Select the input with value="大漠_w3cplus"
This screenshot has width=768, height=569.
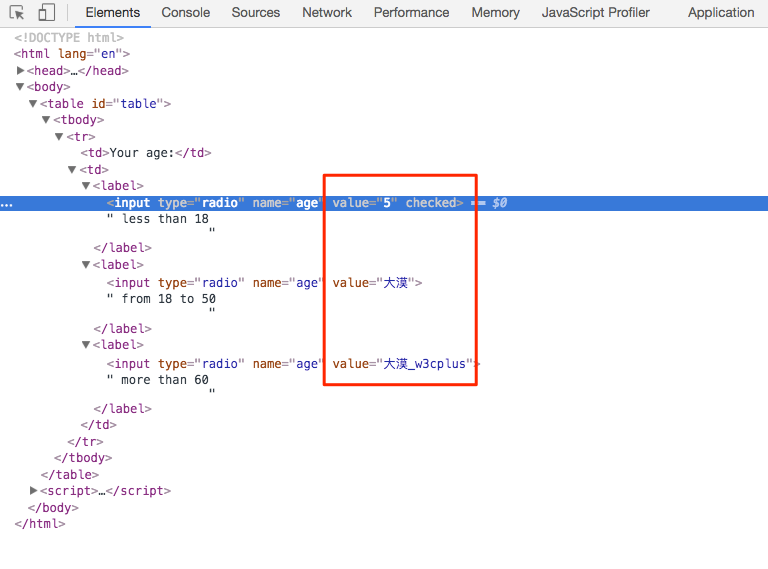click(x=293, y=364)
